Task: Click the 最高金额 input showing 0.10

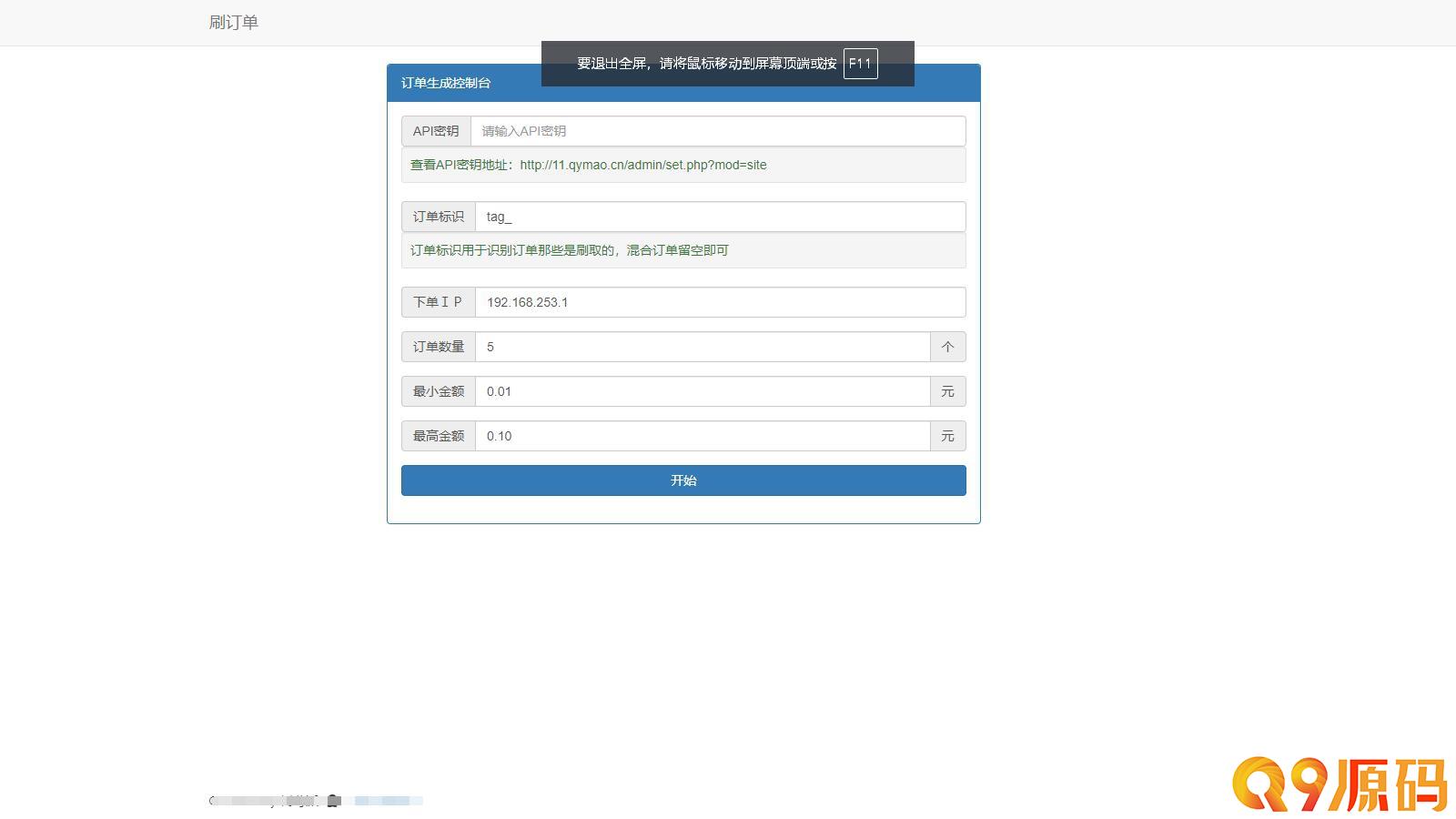Action: (703, 436)
